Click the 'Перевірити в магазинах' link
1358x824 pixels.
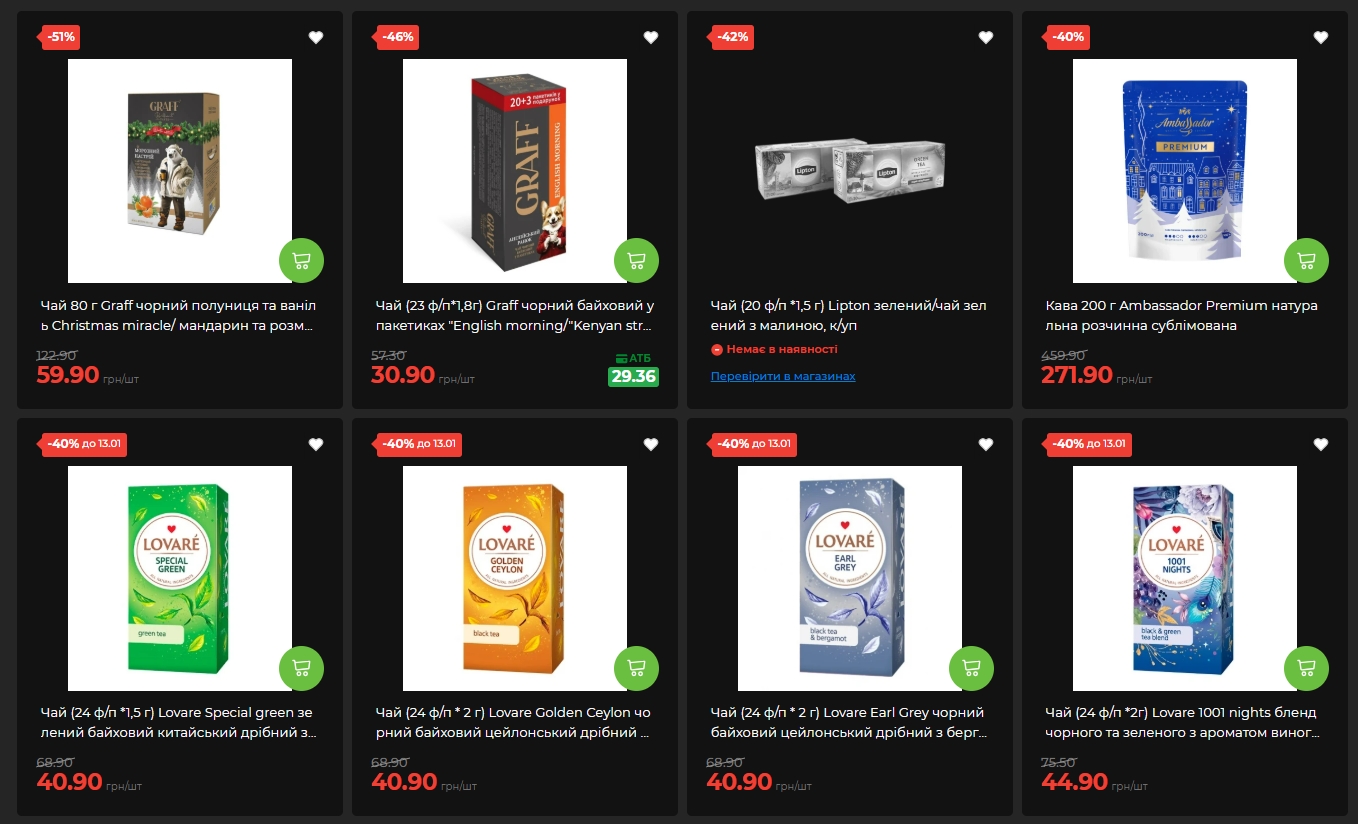click(x=783, y=376)
